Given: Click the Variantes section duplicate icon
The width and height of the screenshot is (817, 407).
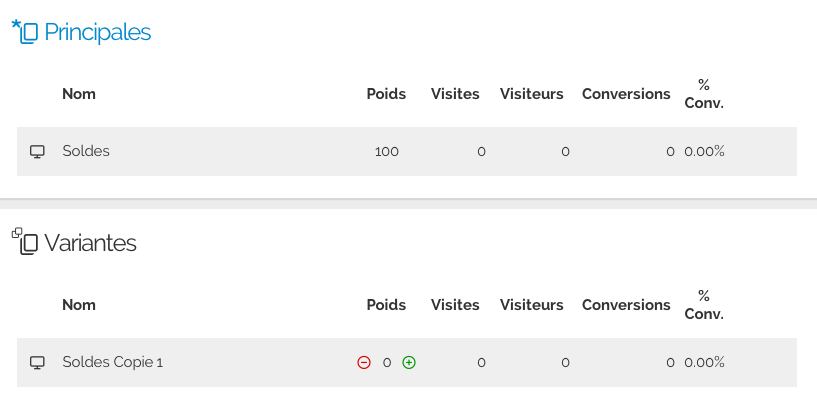Looking at the screenshot, I should tap(25, 241).
